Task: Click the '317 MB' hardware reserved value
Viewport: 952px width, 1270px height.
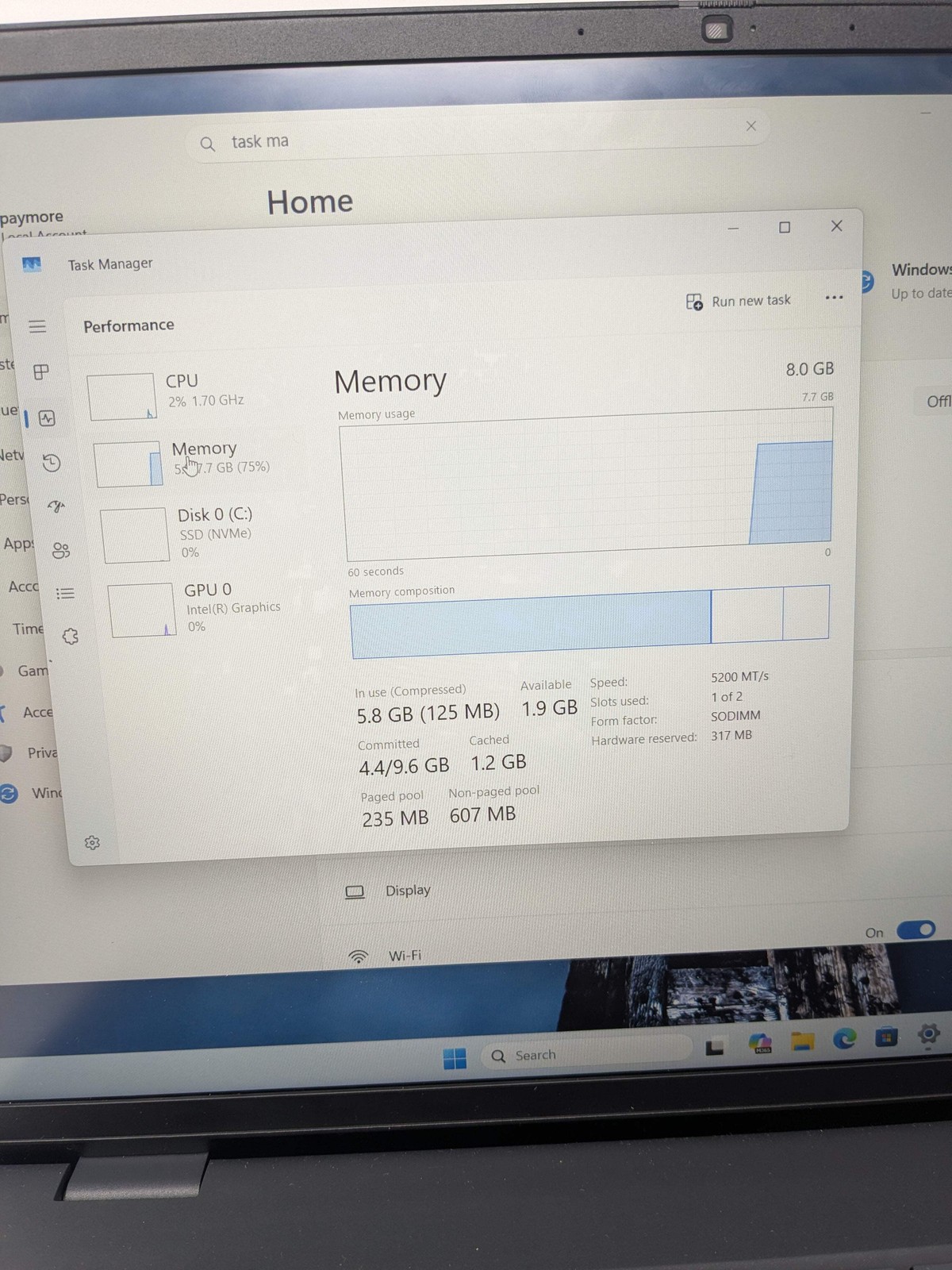Action: click(731, 735)
